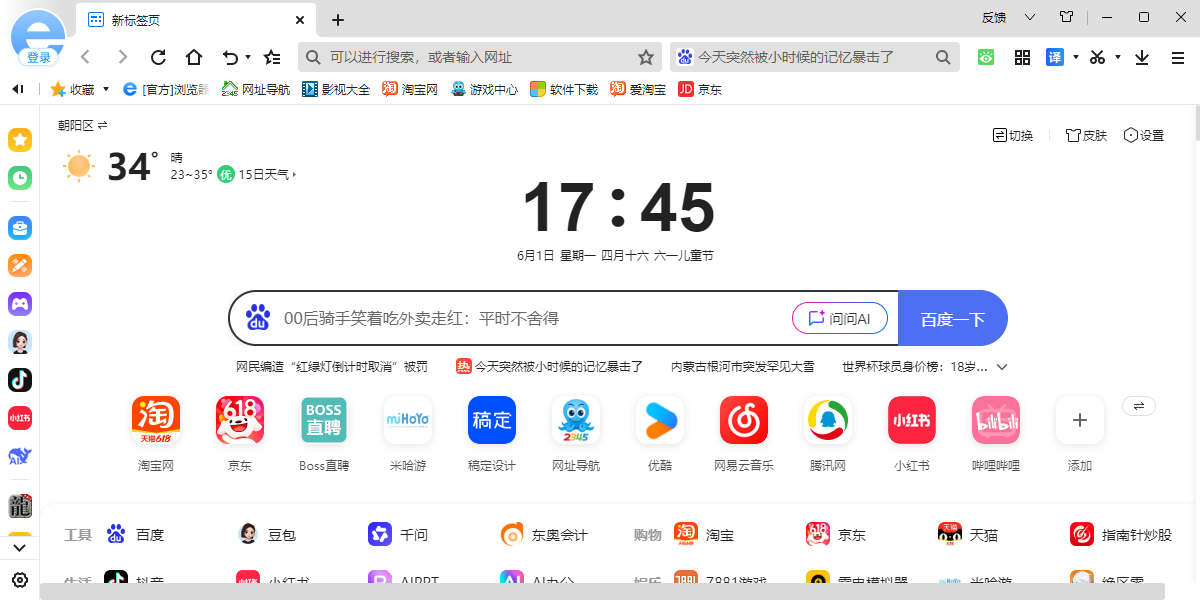1200x600 pixels.
Task: Open 软件下载 bookmark
Action: coord(564,89)
